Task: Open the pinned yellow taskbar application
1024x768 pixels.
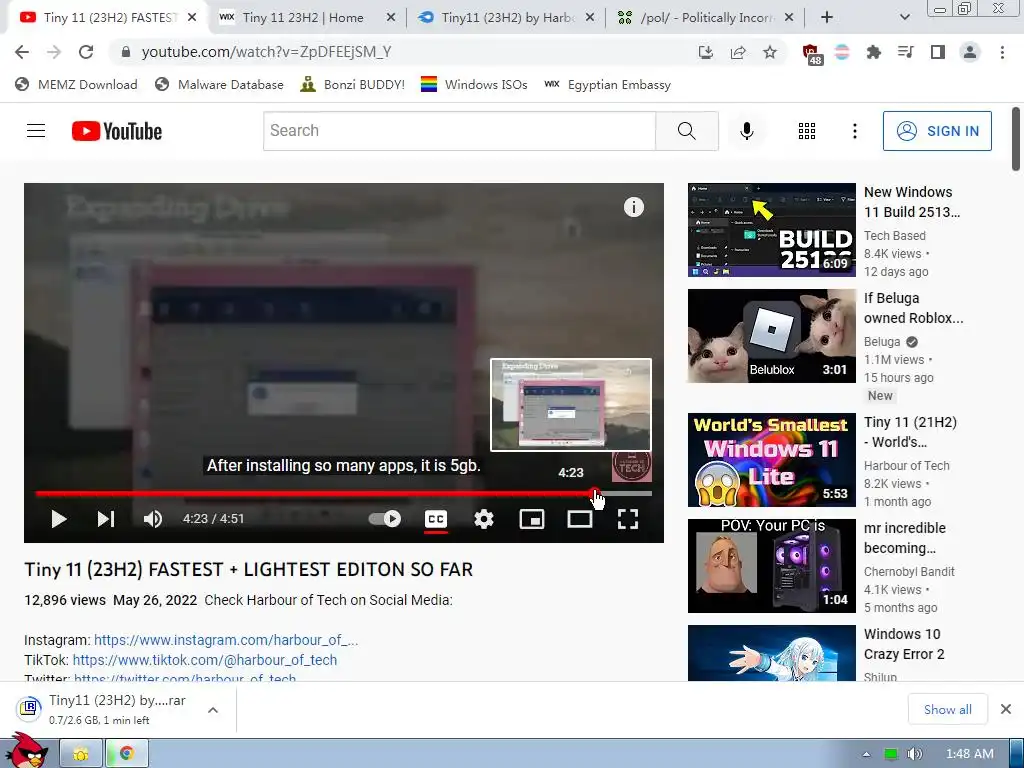Action: coord(81,754)
